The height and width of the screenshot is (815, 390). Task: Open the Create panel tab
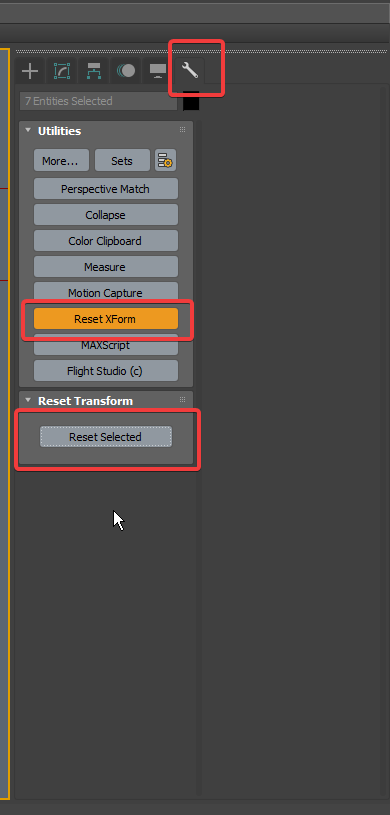[30, 71]
